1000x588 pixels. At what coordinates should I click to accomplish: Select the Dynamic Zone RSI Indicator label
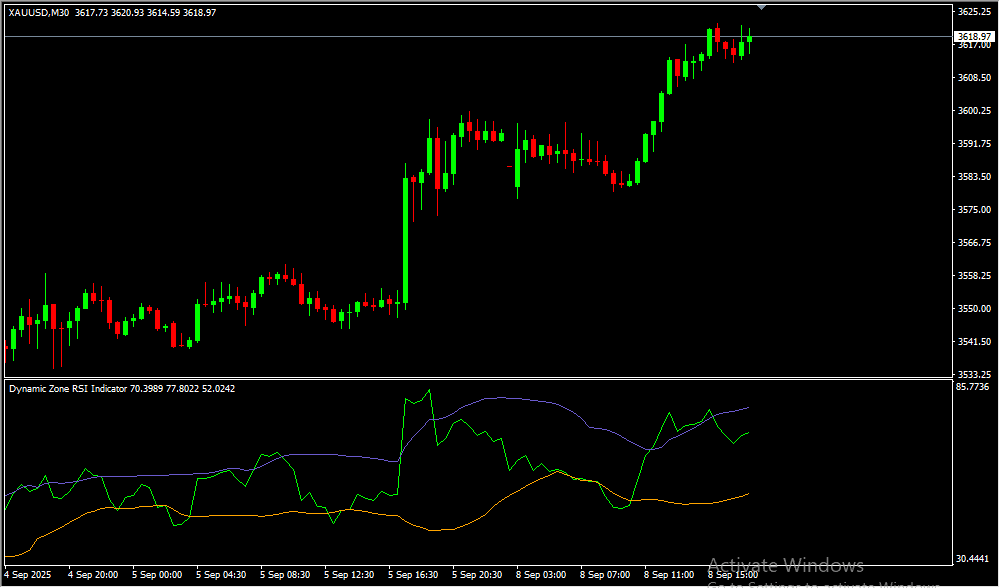click(67, 388)
